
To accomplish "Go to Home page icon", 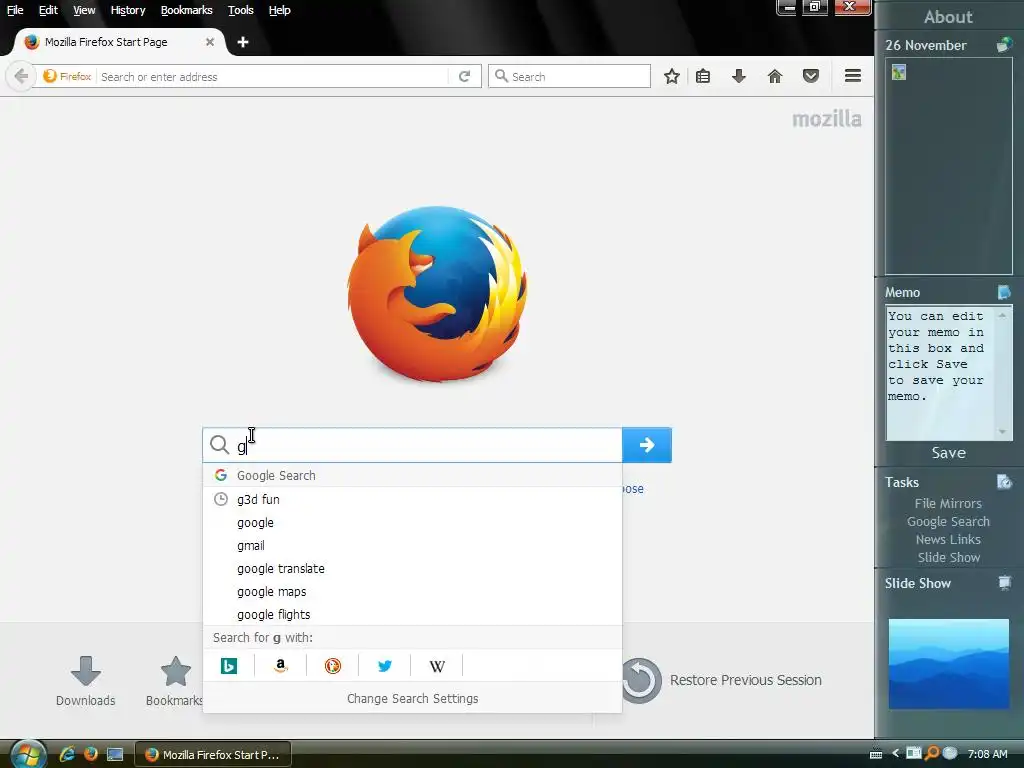I will pos(775,76).
